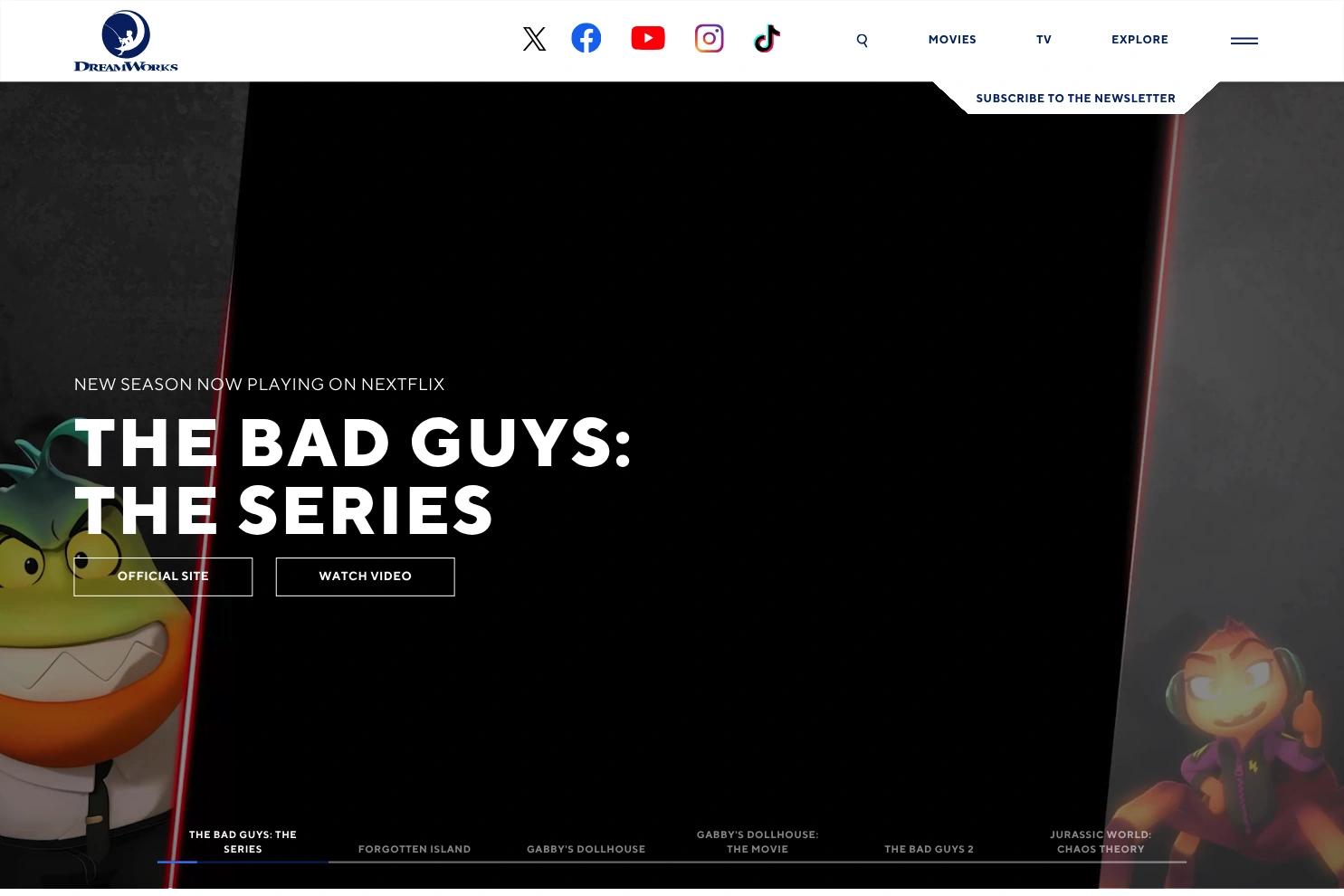Open the TV menu
The width and height of the screenshot is (1344, 896).
tap(1044, 40)
